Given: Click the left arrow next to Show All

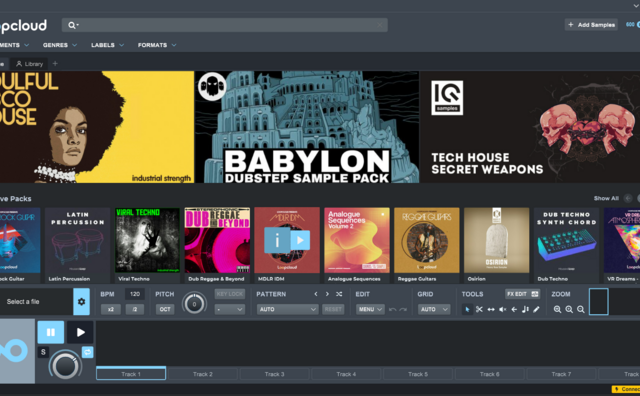Looking at the screenshot, I should tap(628, 198).
